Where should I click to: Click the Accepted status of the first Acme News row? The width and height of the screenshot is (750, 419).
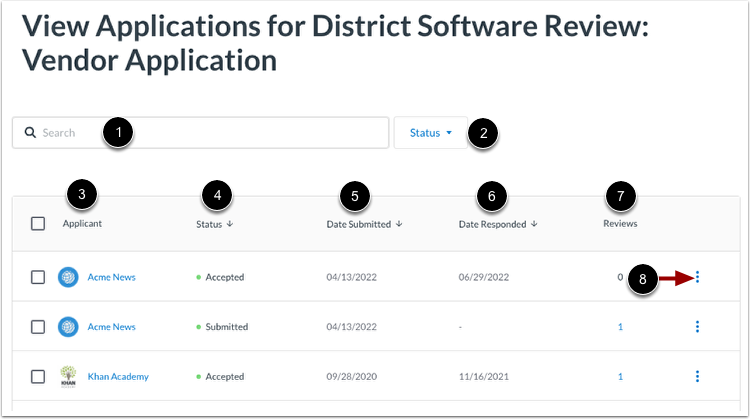225,277
